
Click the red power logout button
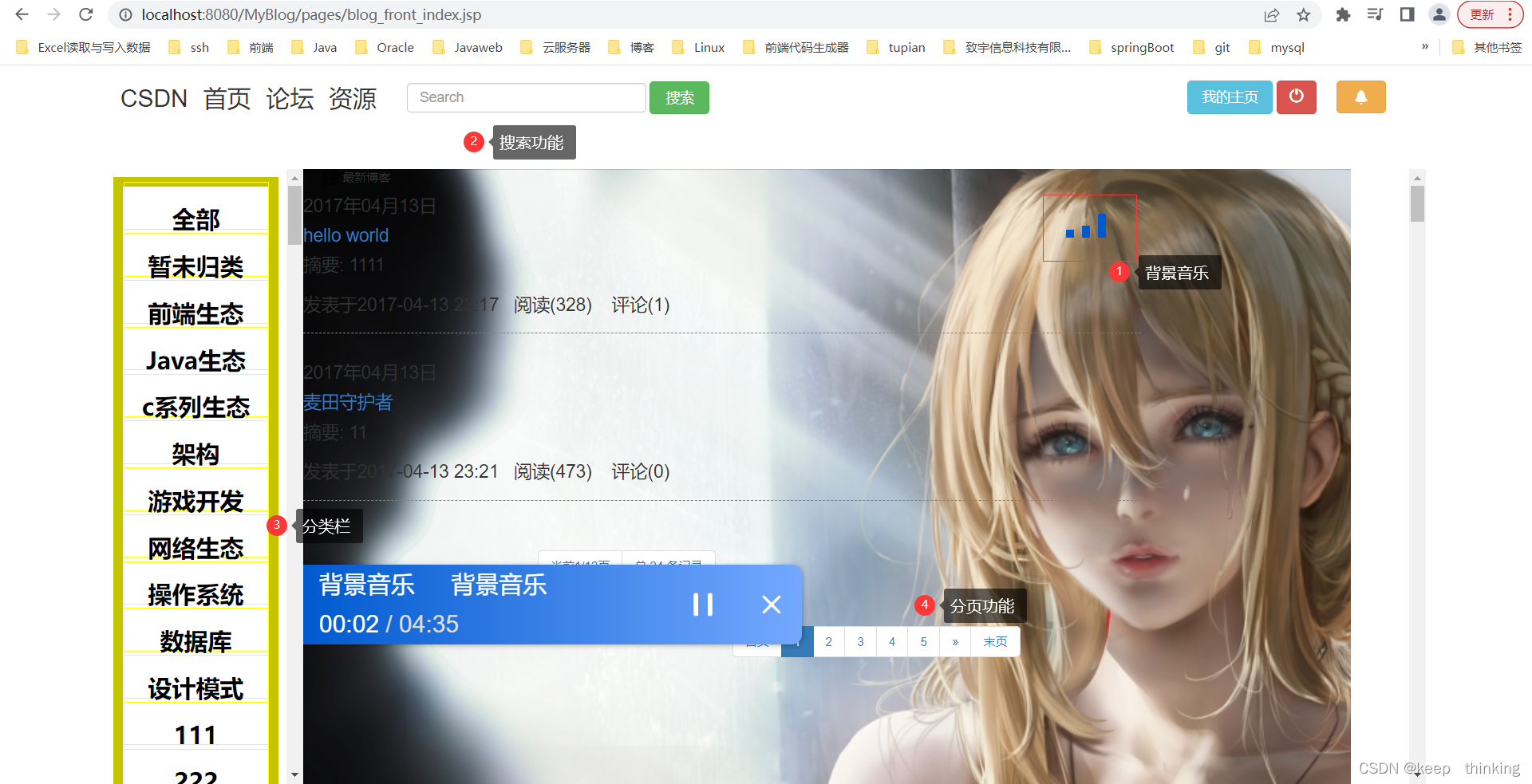[1296, 97]
